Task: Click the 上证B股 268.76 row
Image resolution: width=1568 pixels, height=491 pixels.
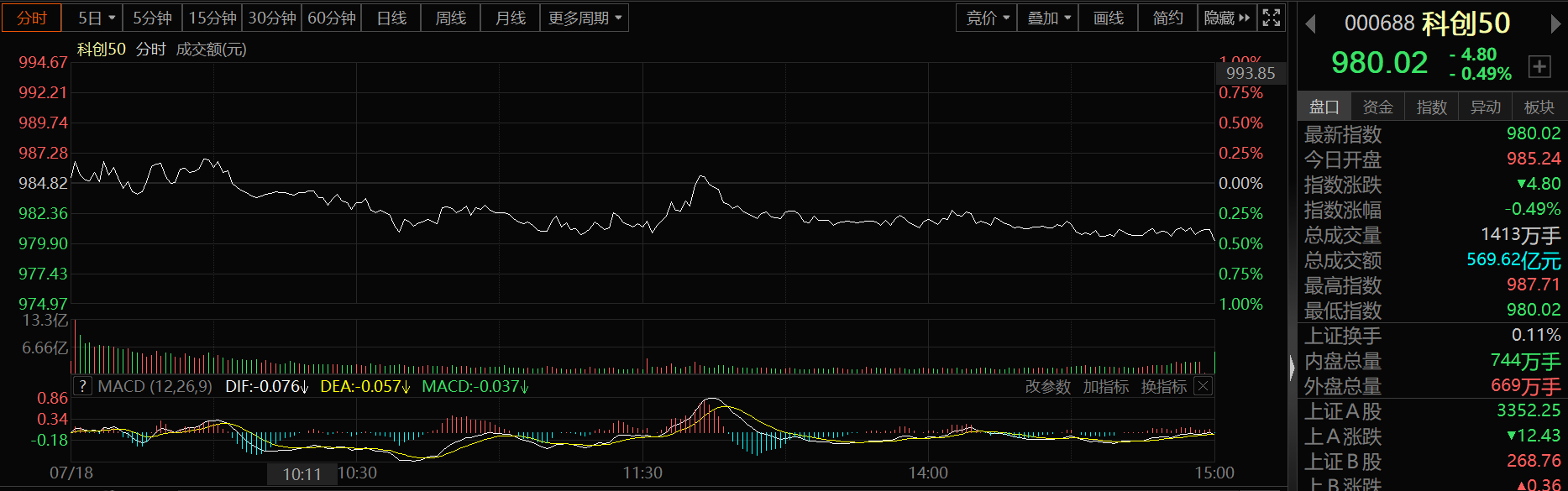Action: click(x=1432, y=462)
